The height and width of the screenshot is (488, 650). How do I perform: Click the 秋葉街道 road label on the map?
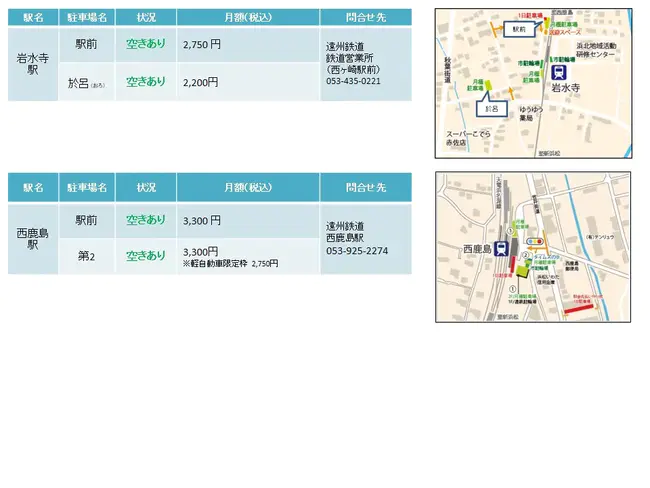coord(448,70)
